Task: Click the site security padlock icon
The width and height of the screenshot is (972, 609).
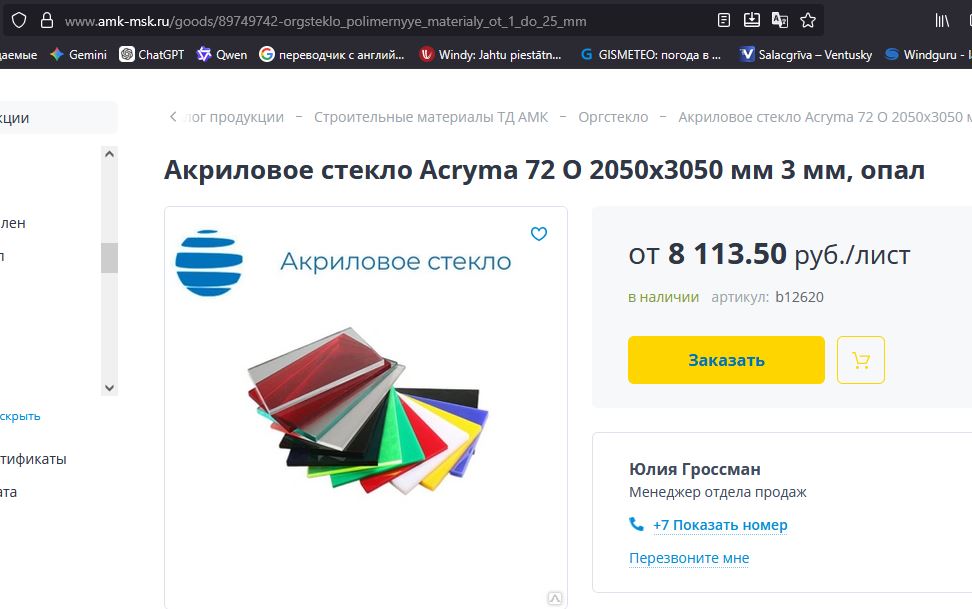Action: pyautogui.click(x=46, y=20)
